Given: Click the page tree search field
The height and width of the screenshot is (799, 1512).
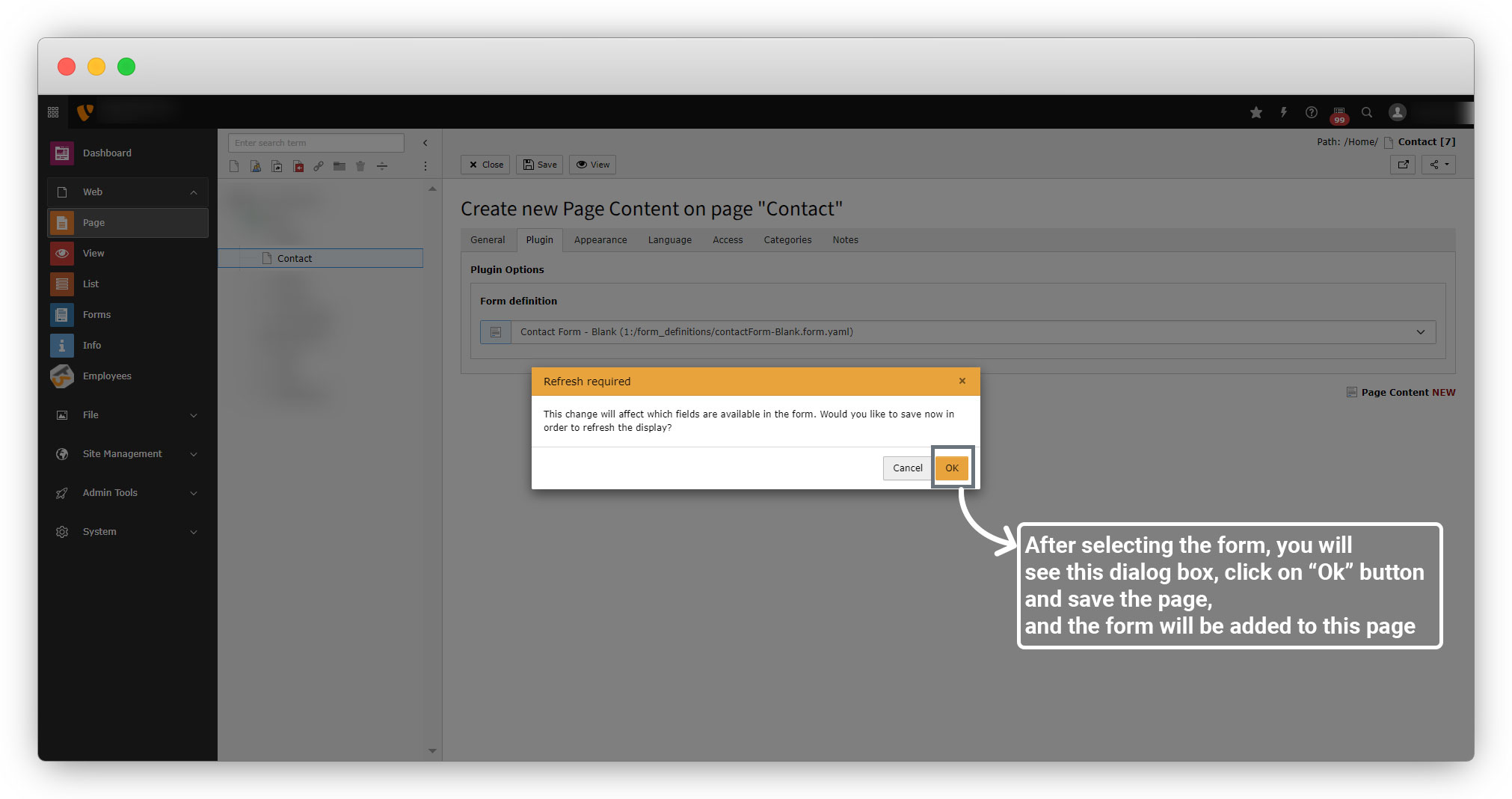Looking at the screenshot, I should [316, 143].
